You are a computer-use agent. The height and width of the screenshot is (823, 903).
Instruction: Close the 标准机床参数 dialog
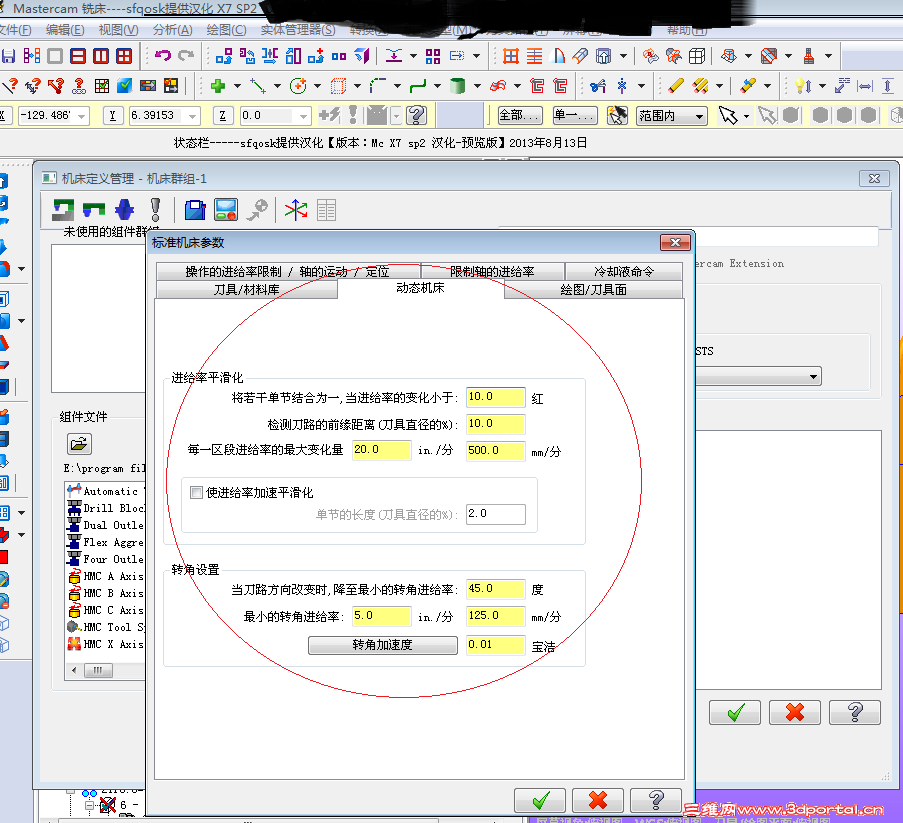(x=675, y=242)
